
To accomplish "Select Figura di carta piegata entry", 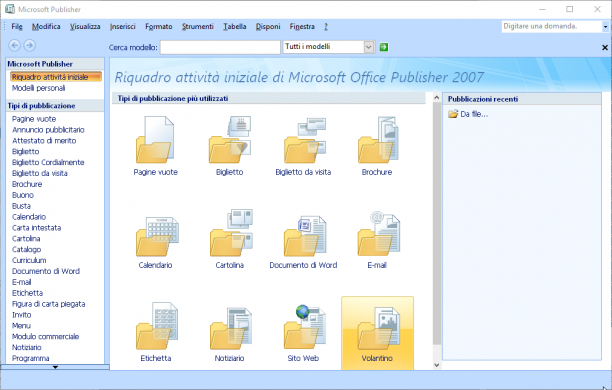I will coord(48,304).
